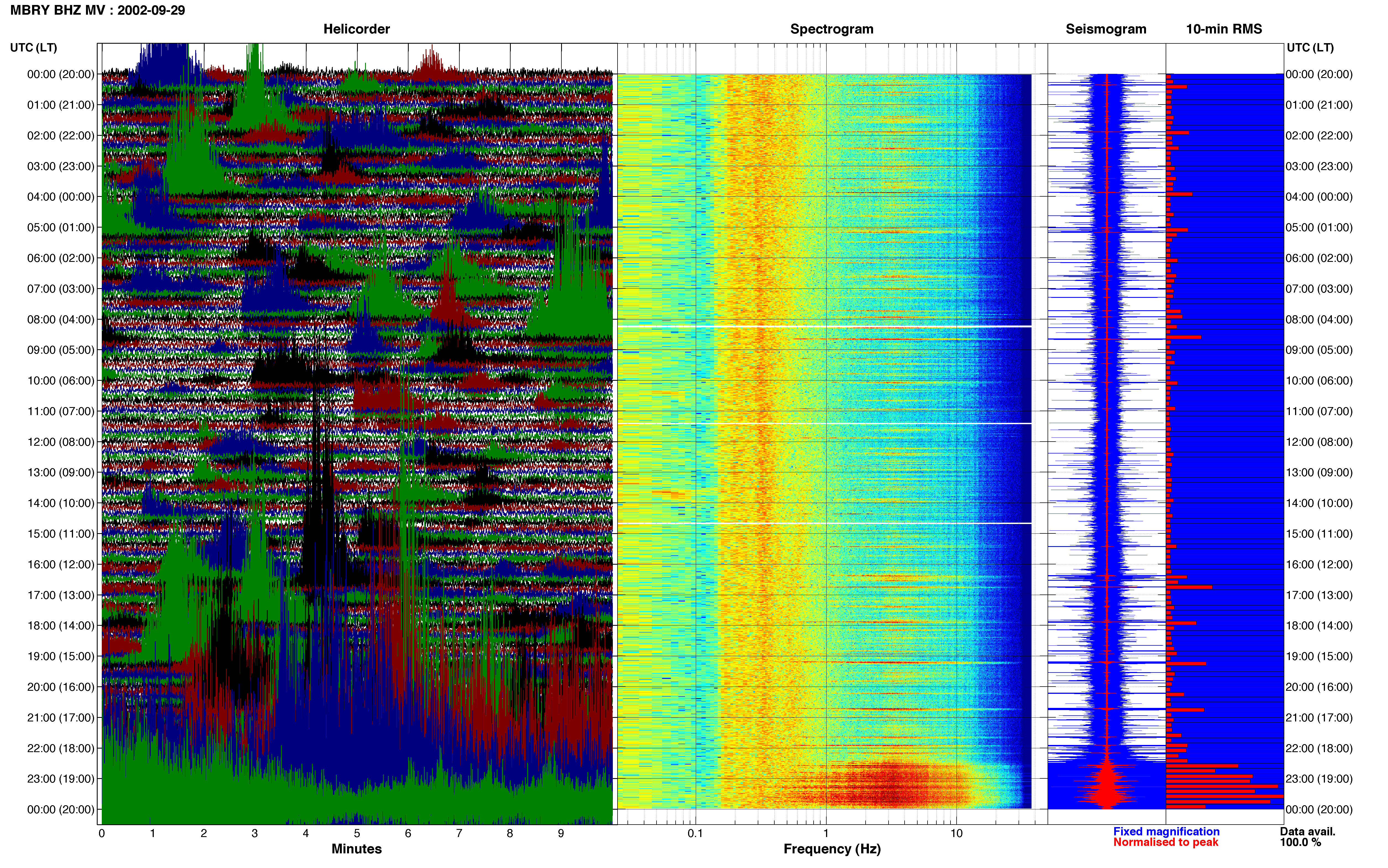Click Helicorder axis time 20:00 (16:00)
Image resolution: width=1388 pixels, height=868 pixels.
[x=61, y=687]
